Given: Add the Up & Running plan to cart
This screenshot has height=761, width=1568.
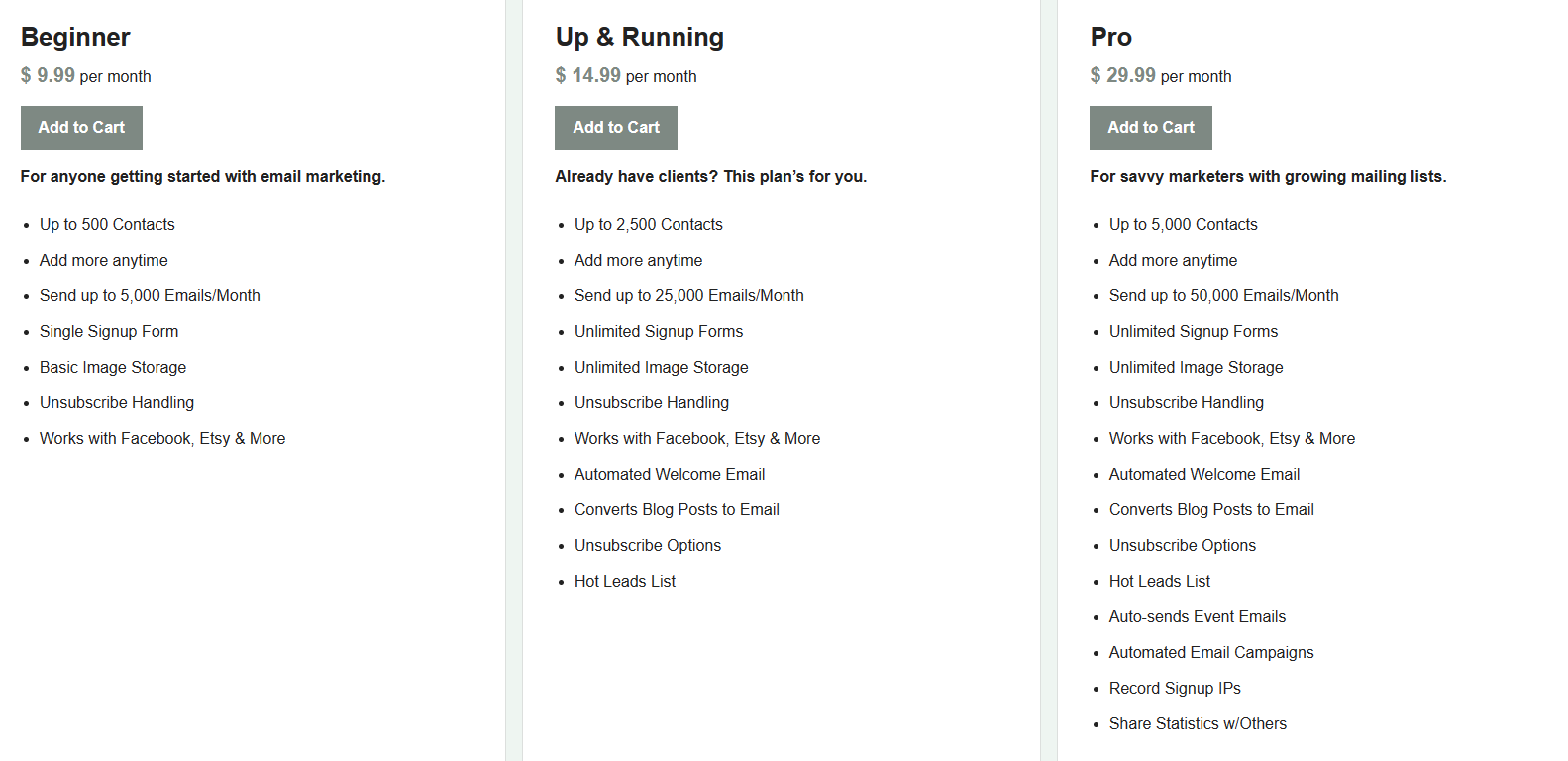Looking at the screenshot, I should tap(615, 128).
